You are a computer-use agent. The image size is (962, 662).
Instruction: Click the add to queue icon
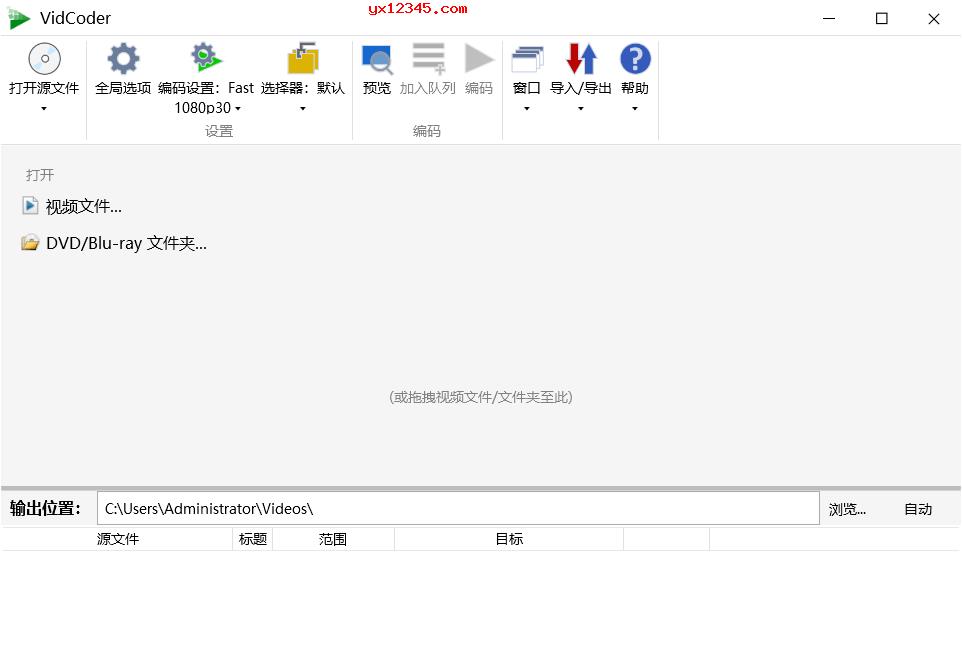[x=428, y=58]
